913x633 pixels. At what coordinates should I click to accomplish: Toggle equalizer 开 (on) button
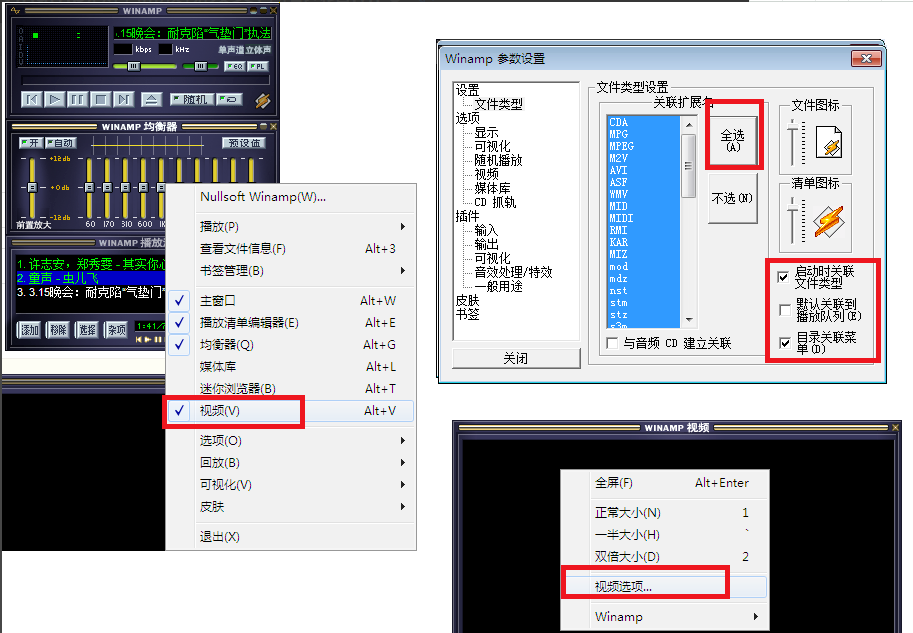(31, 143)
